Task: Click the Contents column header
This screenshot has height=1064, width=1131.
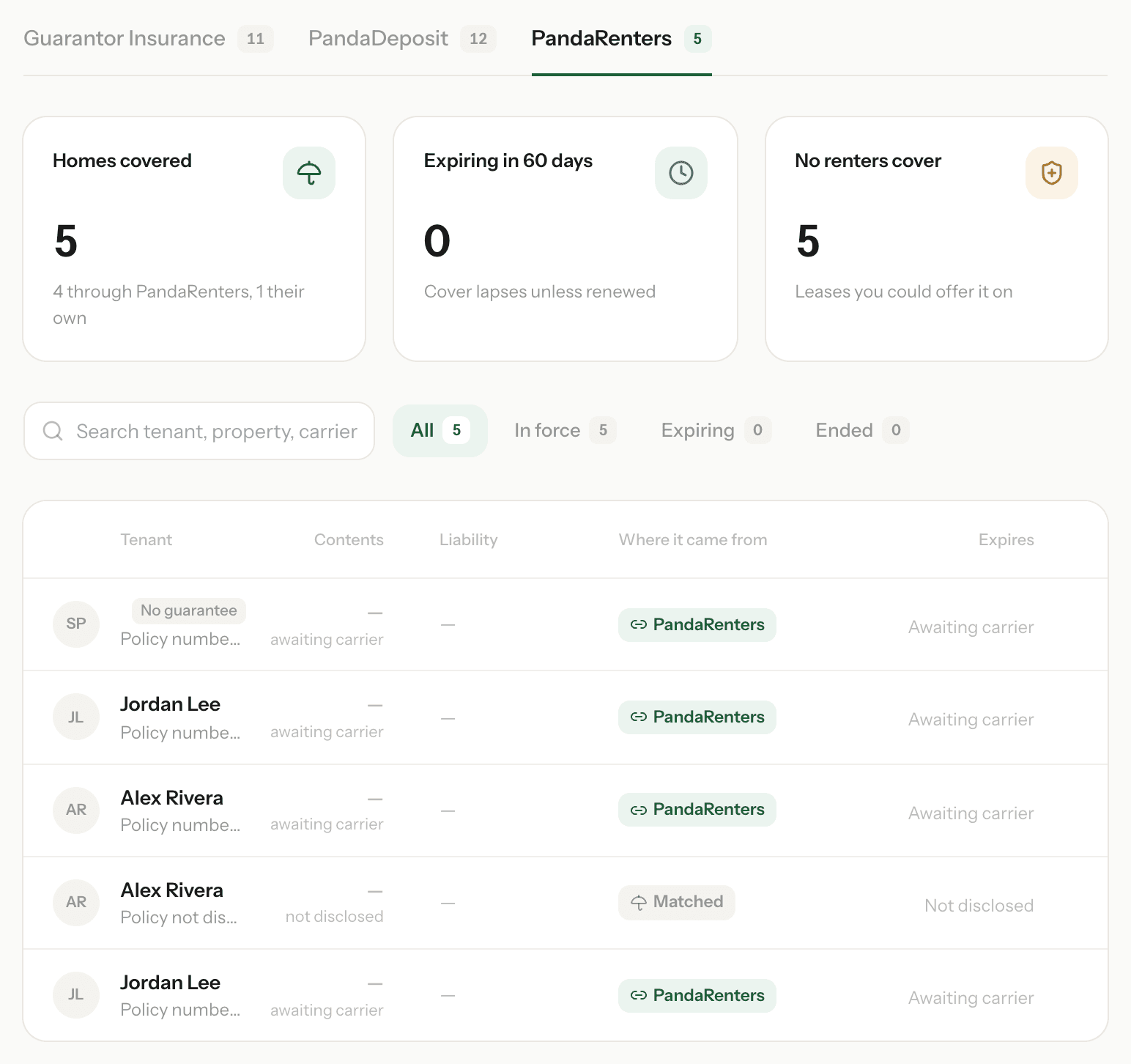Action: click(349, 540)
